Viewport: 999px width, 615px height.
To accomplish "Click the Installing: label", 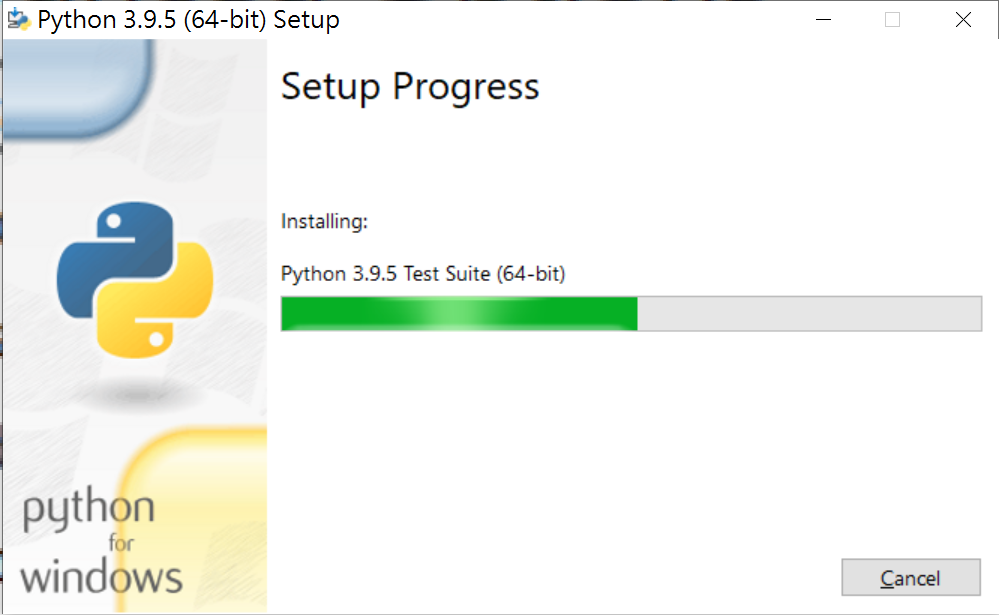I will point(324,222).
